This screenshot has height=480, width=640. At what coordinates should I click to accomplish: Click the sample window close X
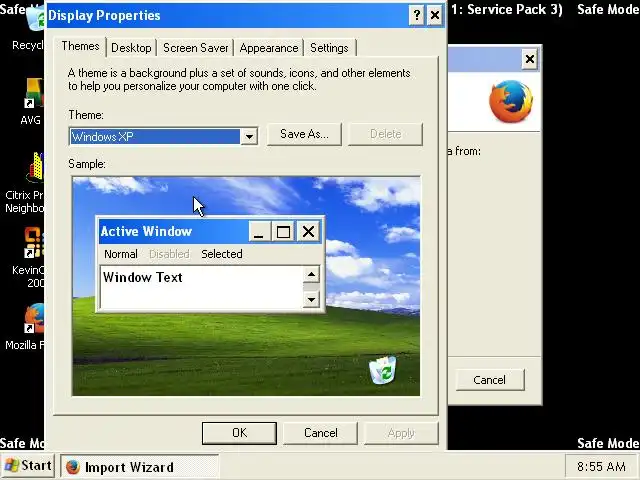[309, 232]
